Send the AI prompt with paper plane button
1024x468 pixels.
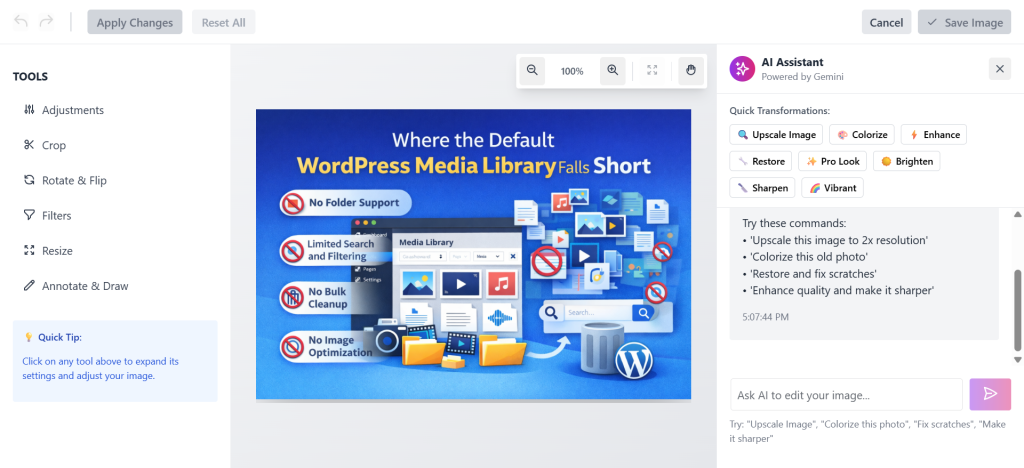pyautogui.click(x=990, y=394)
